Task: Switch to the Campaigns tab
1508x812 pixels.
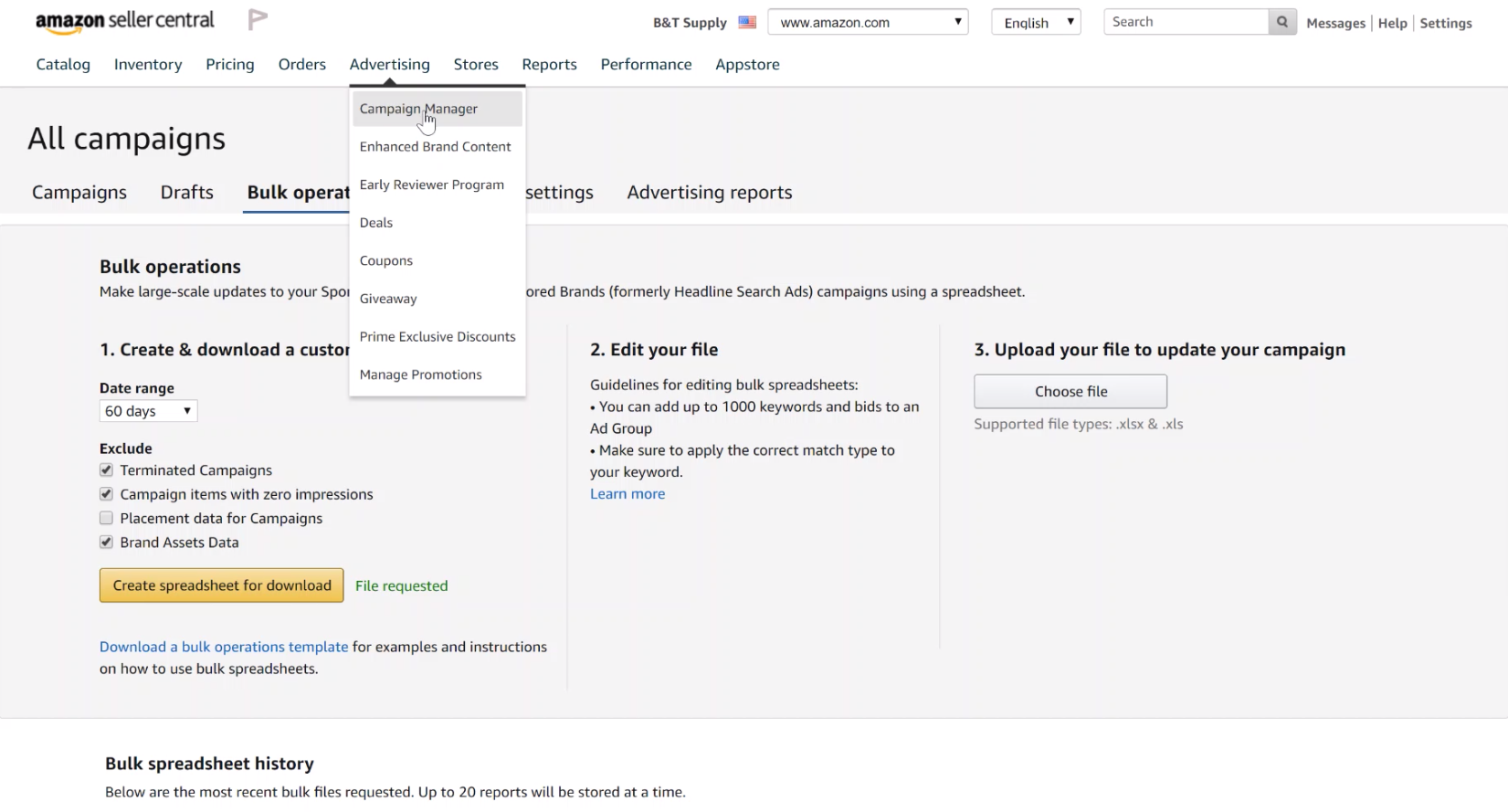Action: click(79, 193)
